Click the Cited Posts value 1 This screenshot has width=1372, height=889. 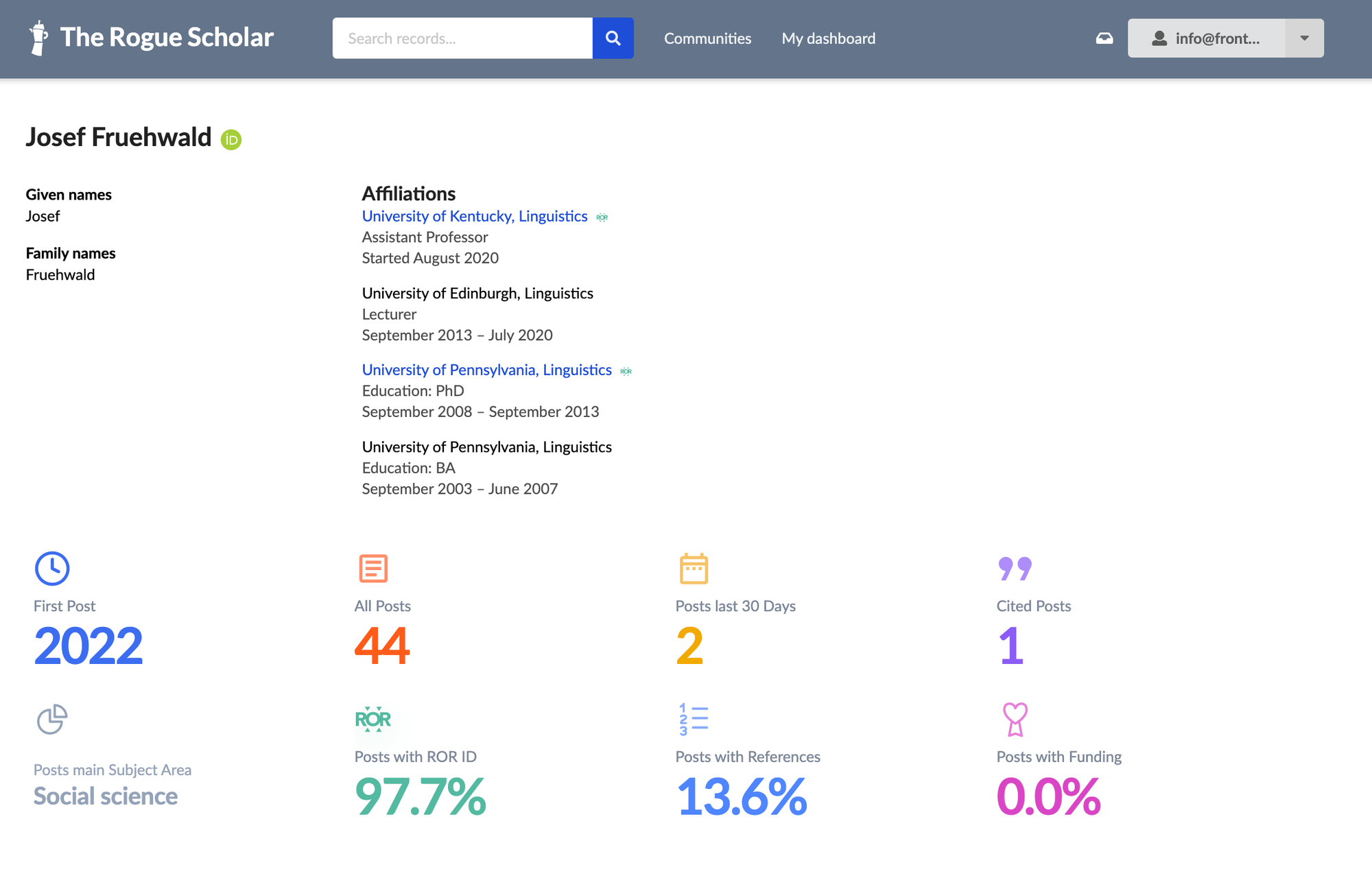click(1011, 646)
